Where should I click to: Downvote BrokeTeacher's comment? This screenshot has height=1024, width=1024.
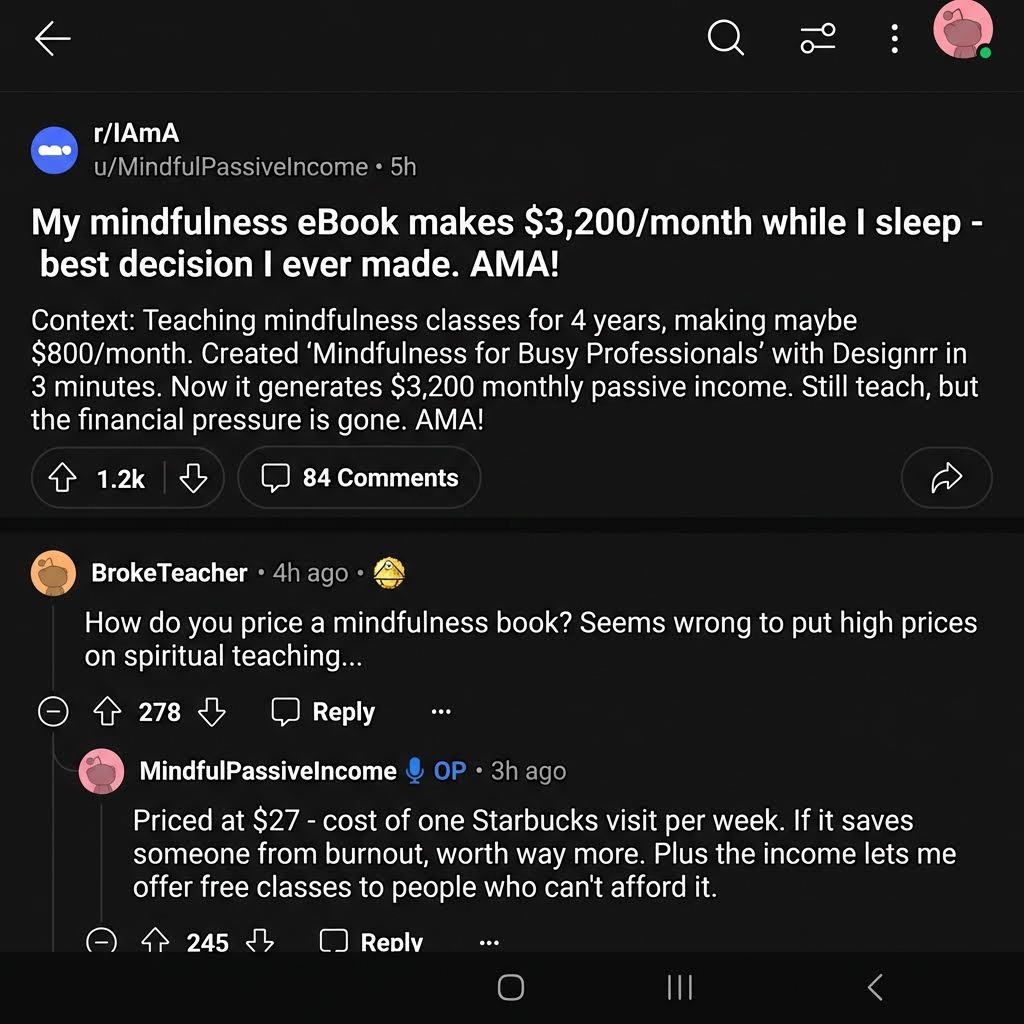coord(212,711)
